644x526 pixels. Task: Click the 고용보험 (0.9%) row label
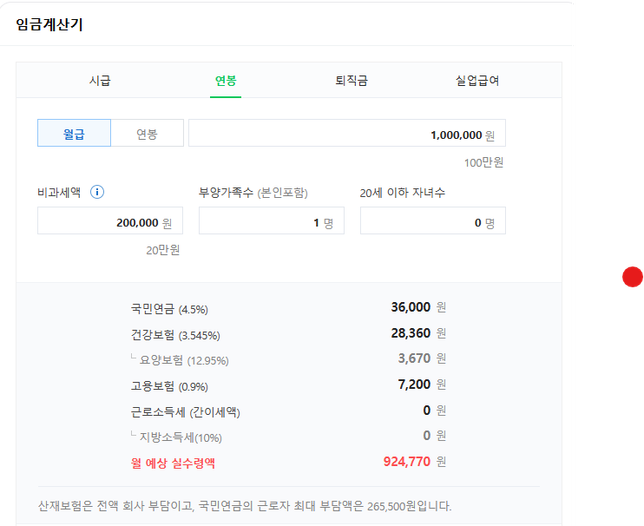169,386
